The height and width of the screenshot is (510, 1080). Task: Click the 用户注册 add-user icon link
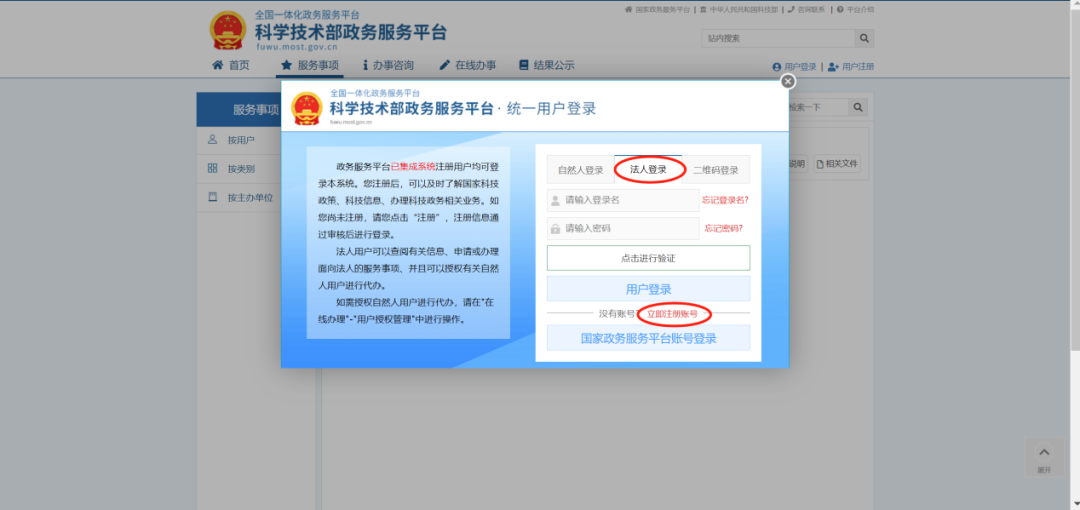pyautogui.click(x=833, y=67)
